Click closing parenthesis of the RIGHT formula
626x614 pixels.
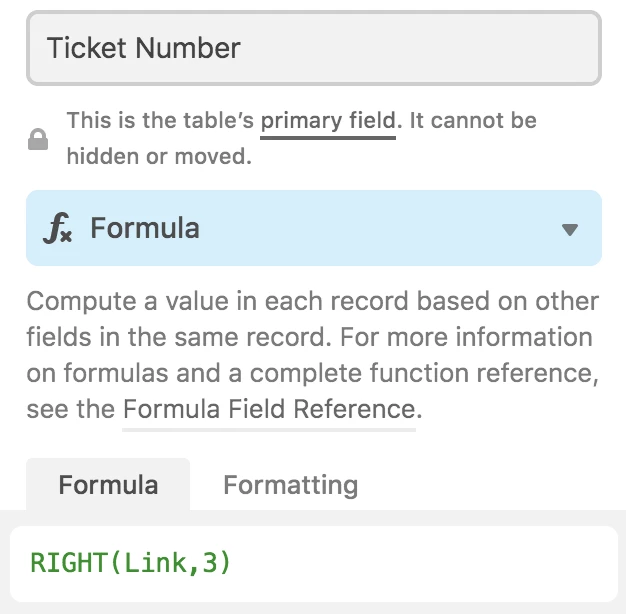point(226,563)
